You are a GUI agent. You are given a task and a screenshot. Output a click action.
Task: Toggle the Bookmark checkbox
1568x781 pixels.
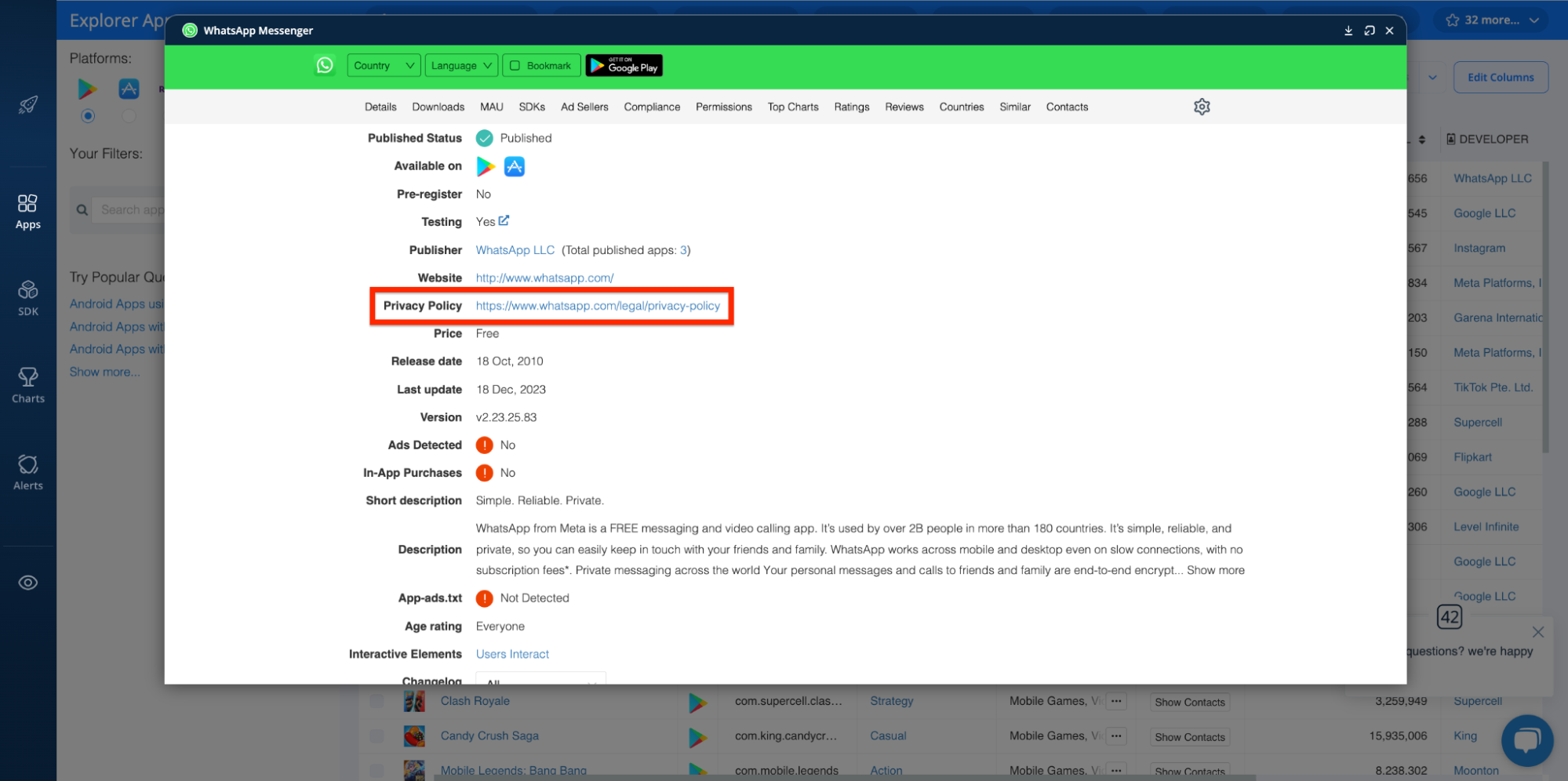pyautogui.click(x=515, y=66)
